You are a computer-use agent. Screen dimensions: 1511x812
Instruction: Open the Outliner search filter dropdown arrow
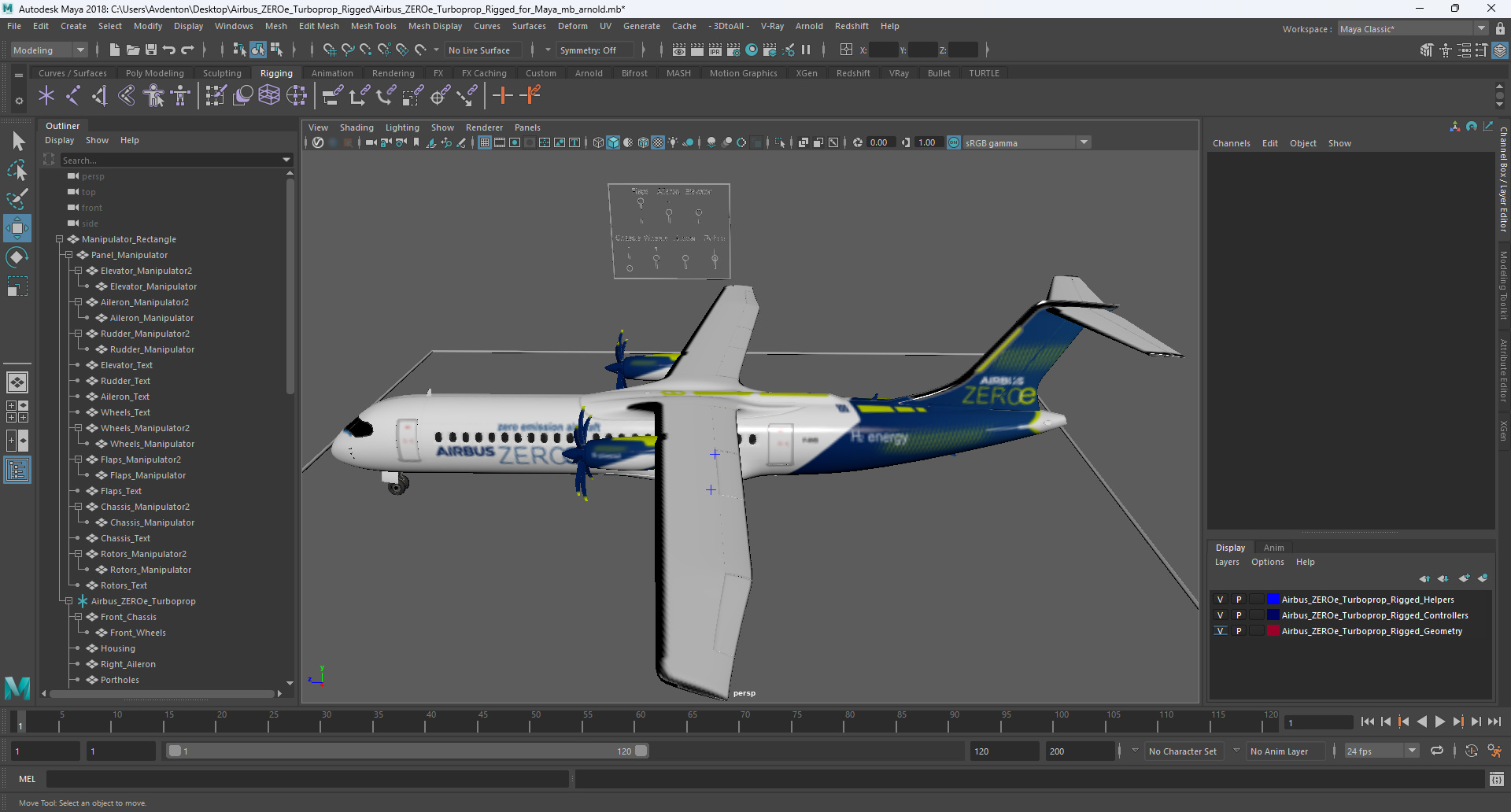(286, 160)
